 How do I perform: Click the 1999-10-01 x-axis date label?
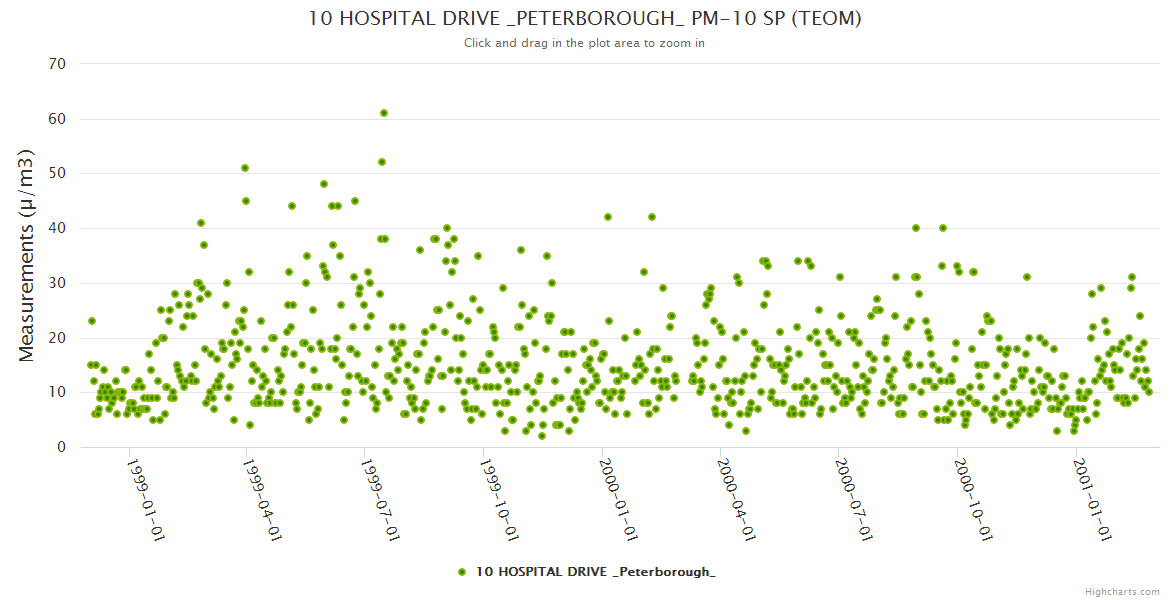tap(498, 500)
